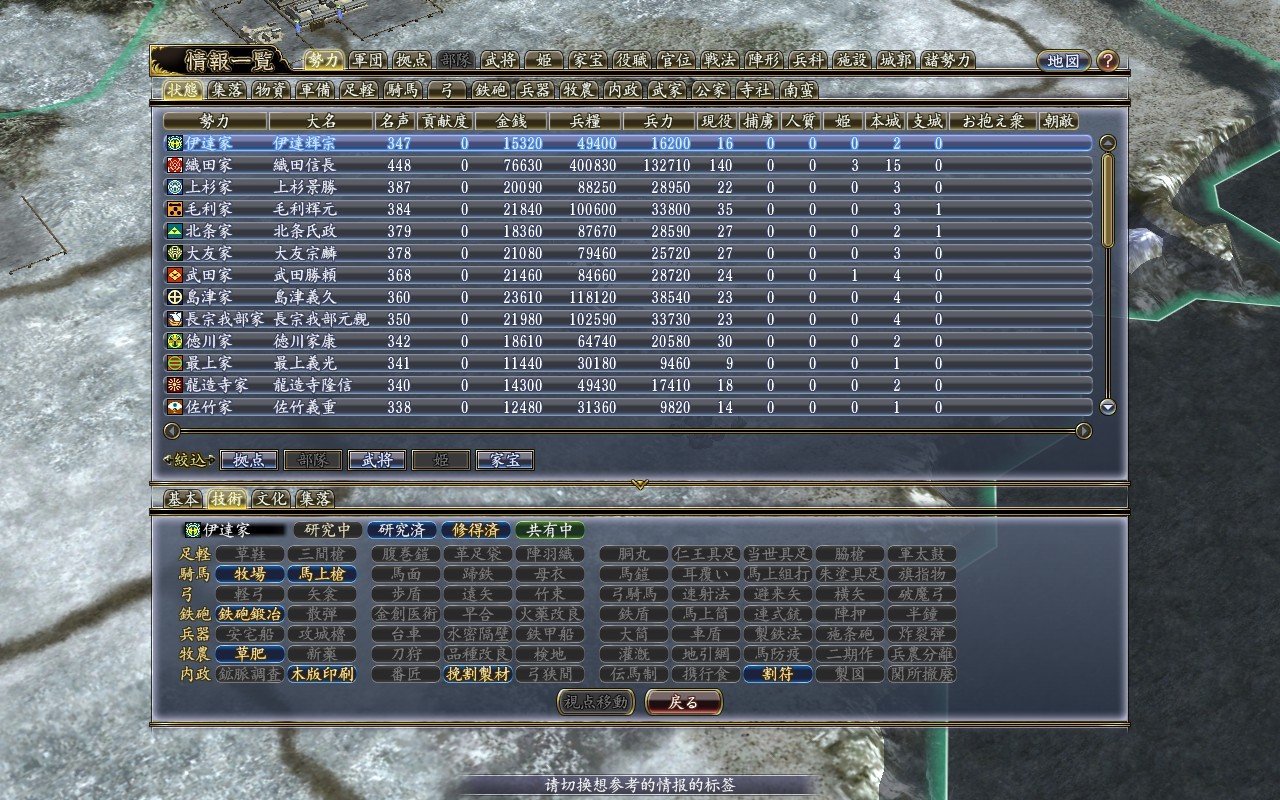Click the 北条家 clan crest icon

point(175,231)
